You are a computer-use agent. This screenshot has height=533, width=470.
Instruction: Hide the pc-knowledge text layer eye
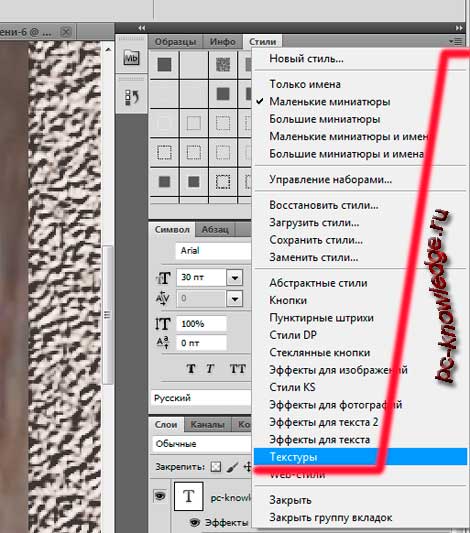(x=160, y=496)
